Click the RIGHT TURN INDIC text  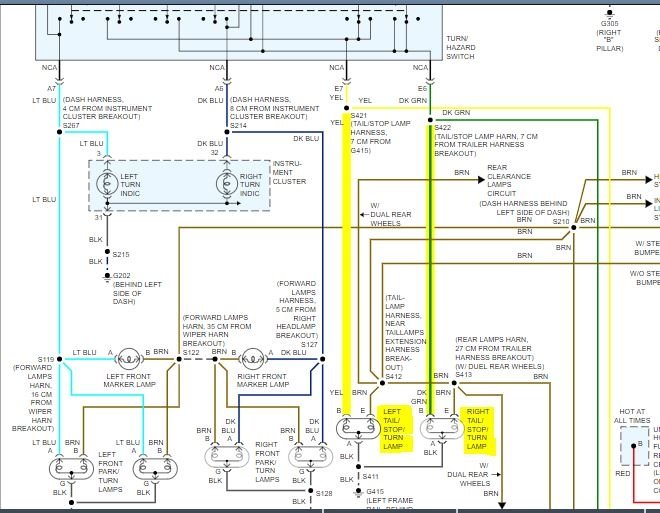tap(251, 185)
